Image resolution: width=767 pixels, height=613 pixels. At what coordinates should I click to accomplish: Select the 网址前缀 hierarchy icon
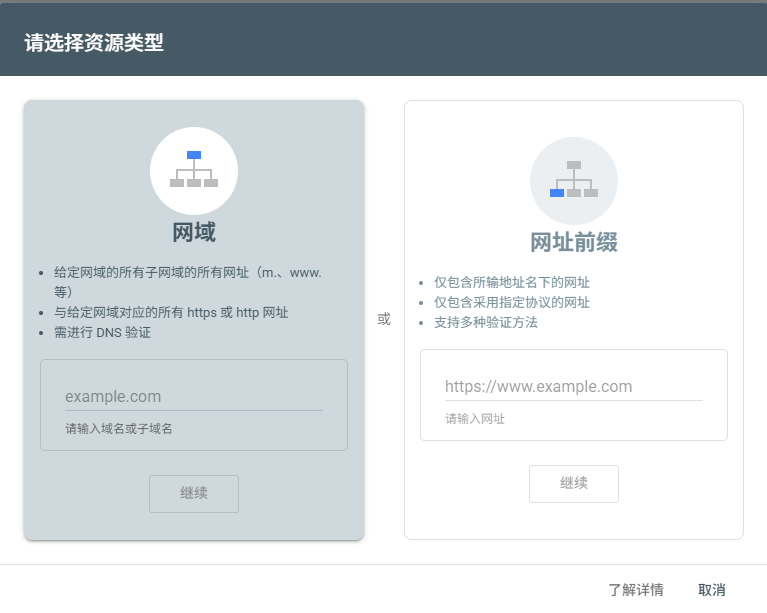coord(574,181)
